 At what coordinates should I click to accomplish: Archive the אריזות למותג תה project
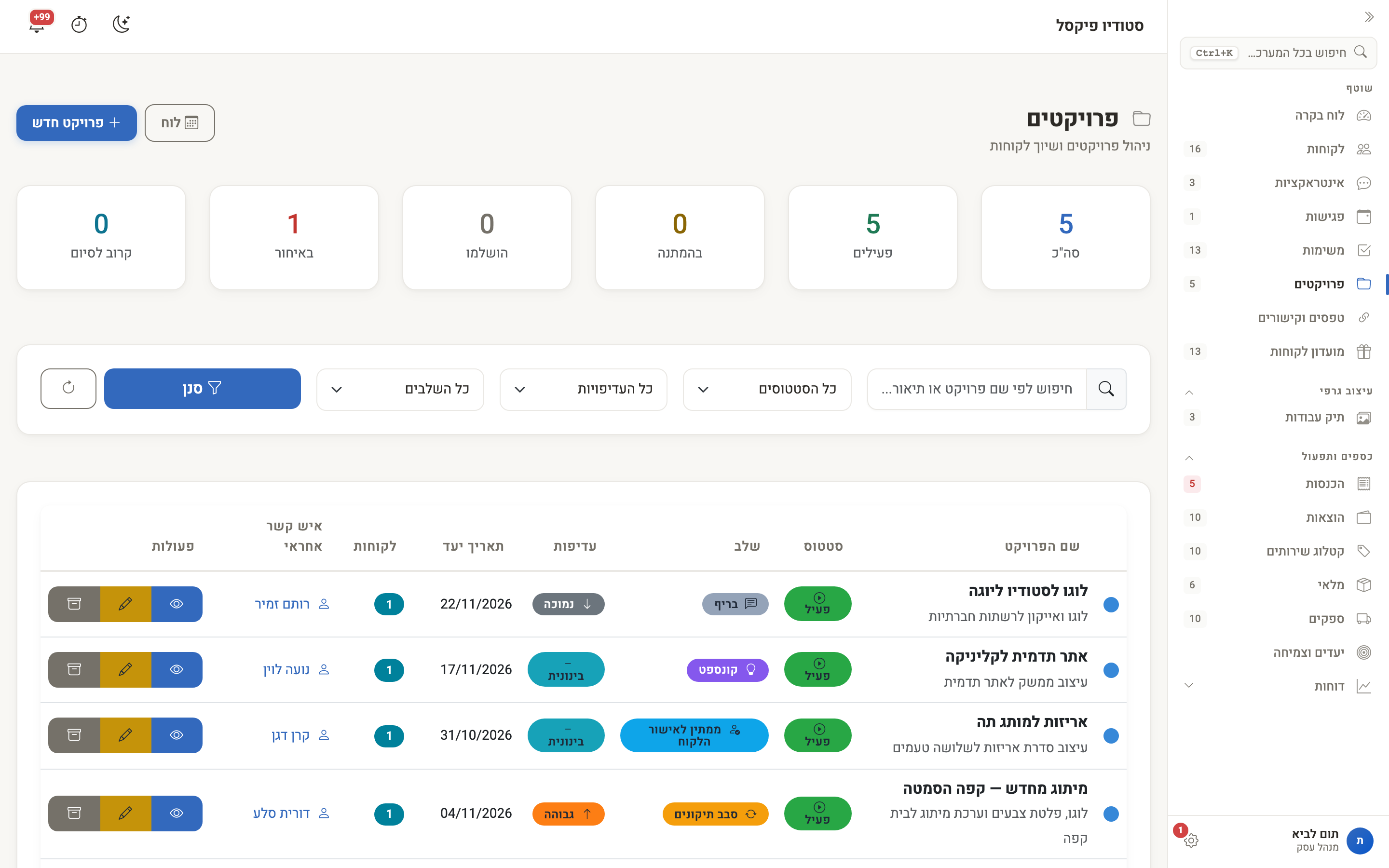click(74, 735)
